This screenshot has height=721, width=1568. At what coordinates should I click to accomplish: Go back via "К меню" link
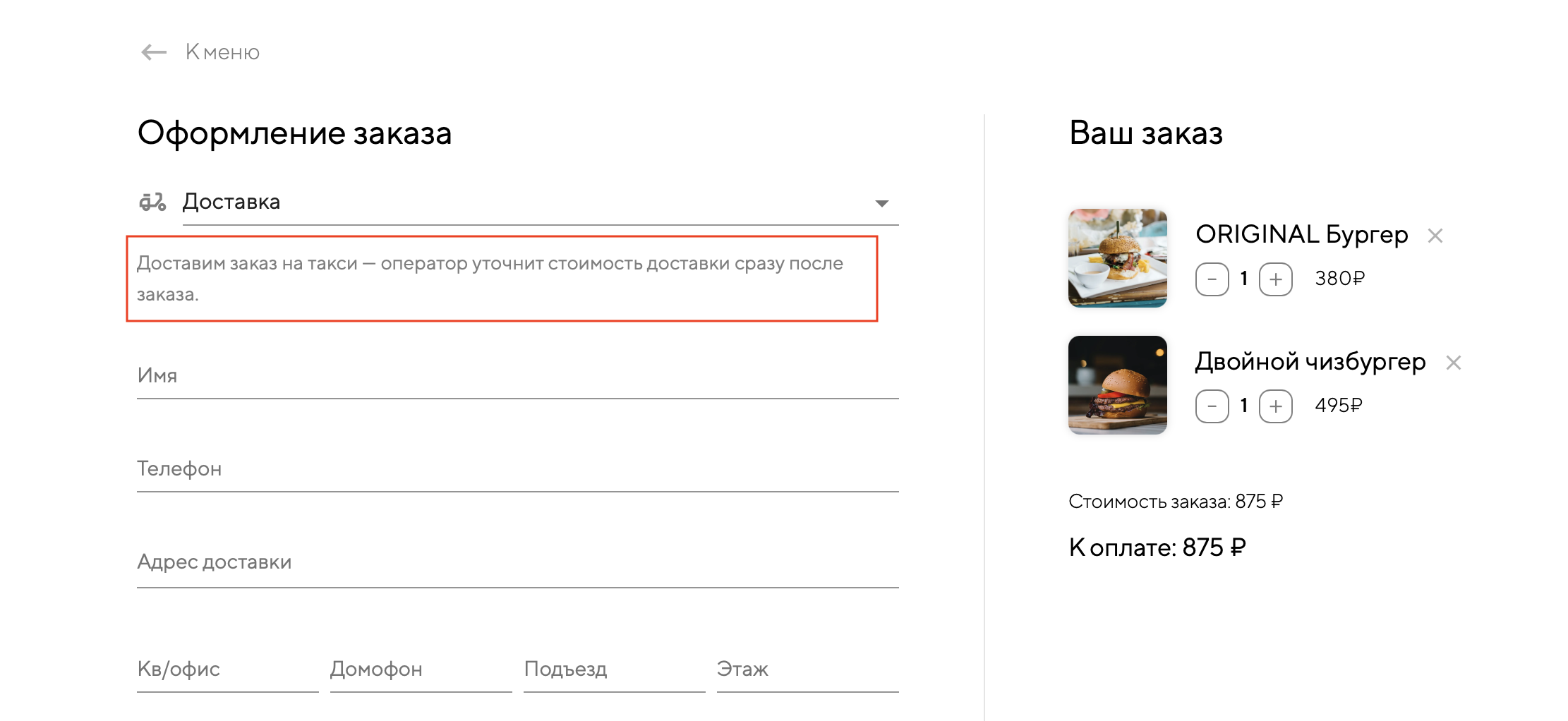click(x=222, y=52)
